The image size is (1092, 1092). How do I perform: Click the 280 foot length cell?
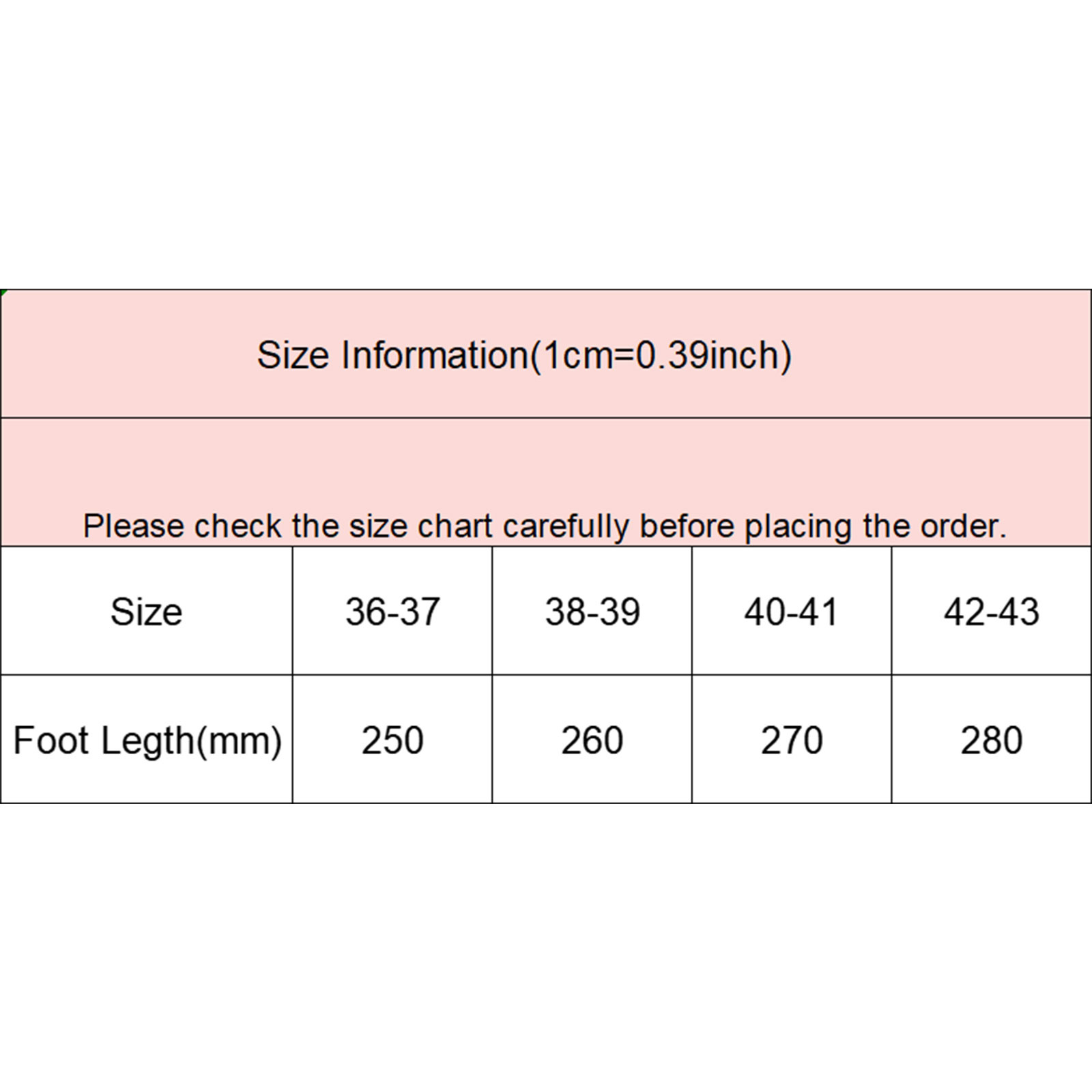[992, 741]
